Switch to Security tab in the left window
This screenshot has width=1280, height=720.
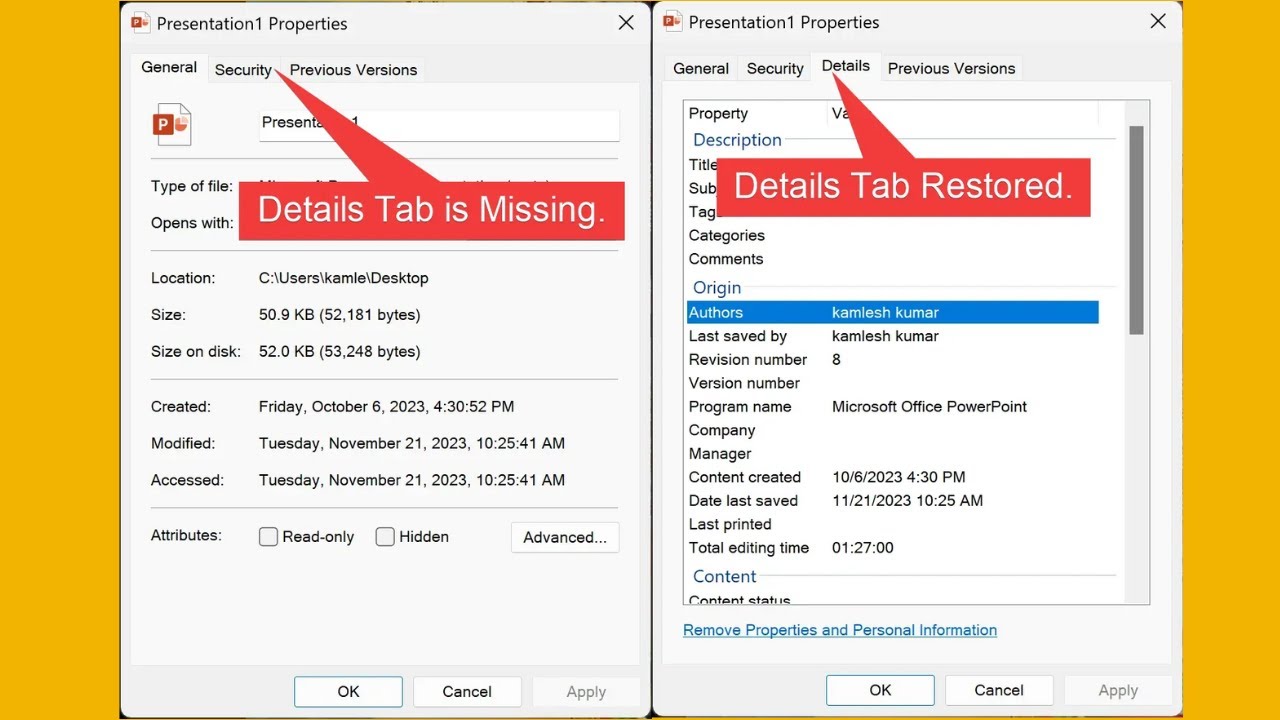coord(243,70)
